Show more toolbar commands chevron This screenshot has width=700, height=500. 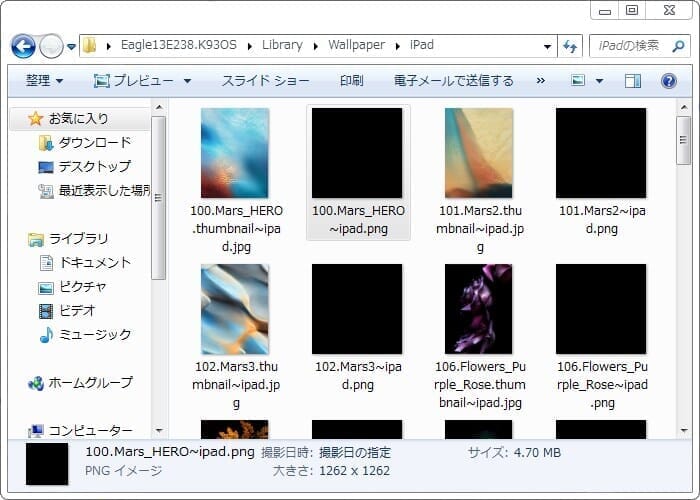(x=541, y=81)
